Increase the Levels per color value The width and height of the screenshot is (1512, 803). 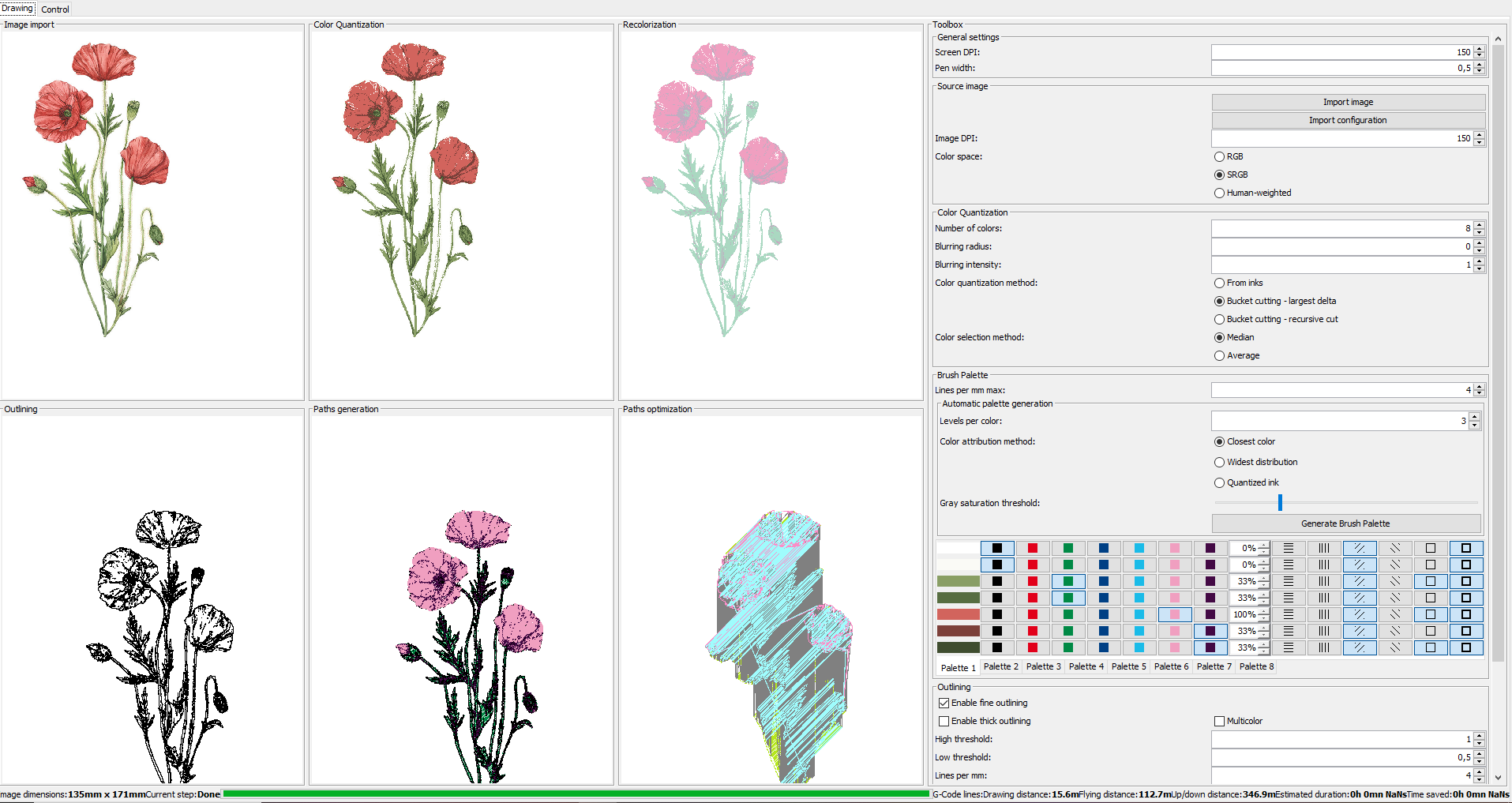coord(1474,417)
